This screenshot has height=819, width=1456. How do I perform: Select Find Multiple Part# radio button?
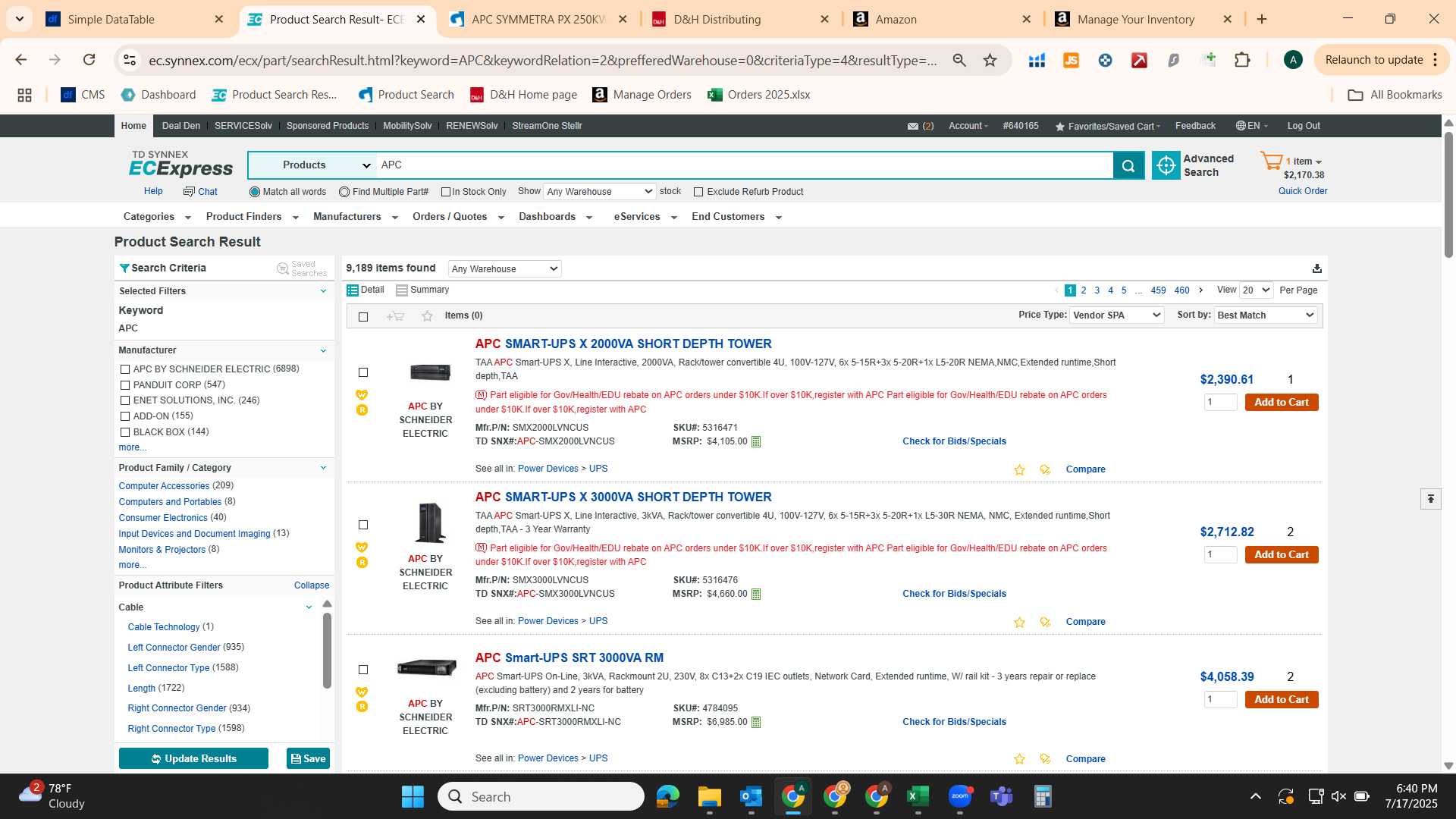[344, 193]
